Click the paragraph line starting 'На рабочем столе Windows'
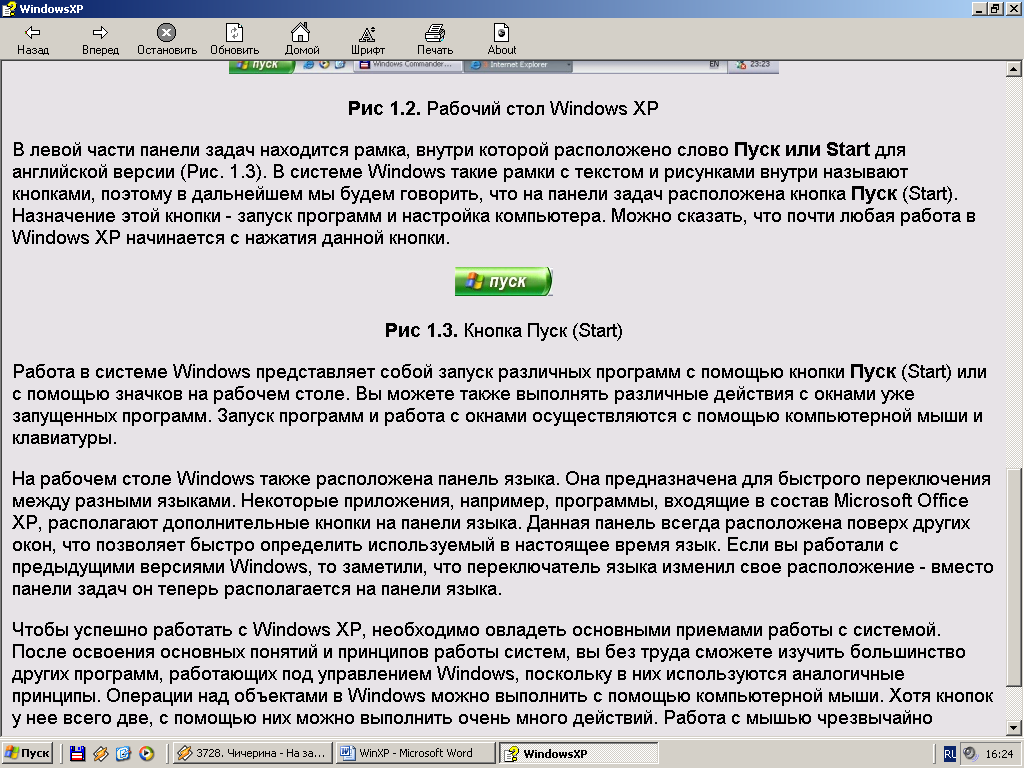 [x=502, y=479]
